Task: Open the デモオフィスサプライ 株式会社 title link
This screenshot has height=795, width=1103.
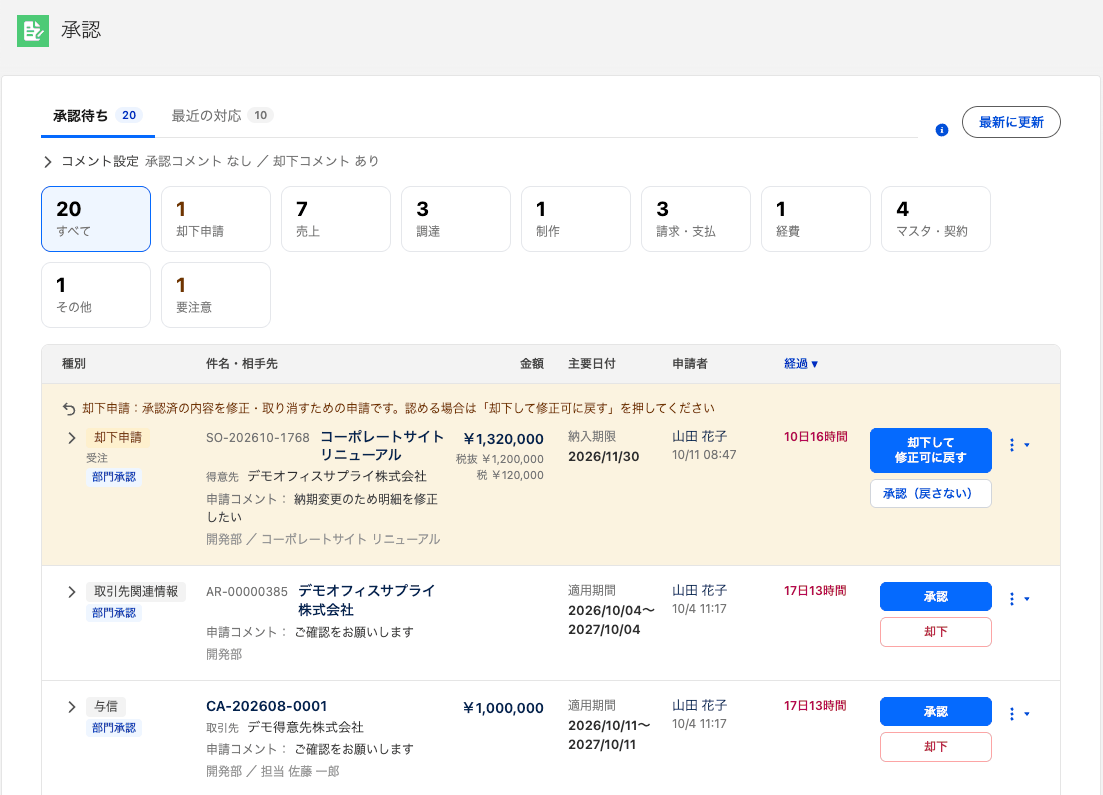Action: point(366,600)
